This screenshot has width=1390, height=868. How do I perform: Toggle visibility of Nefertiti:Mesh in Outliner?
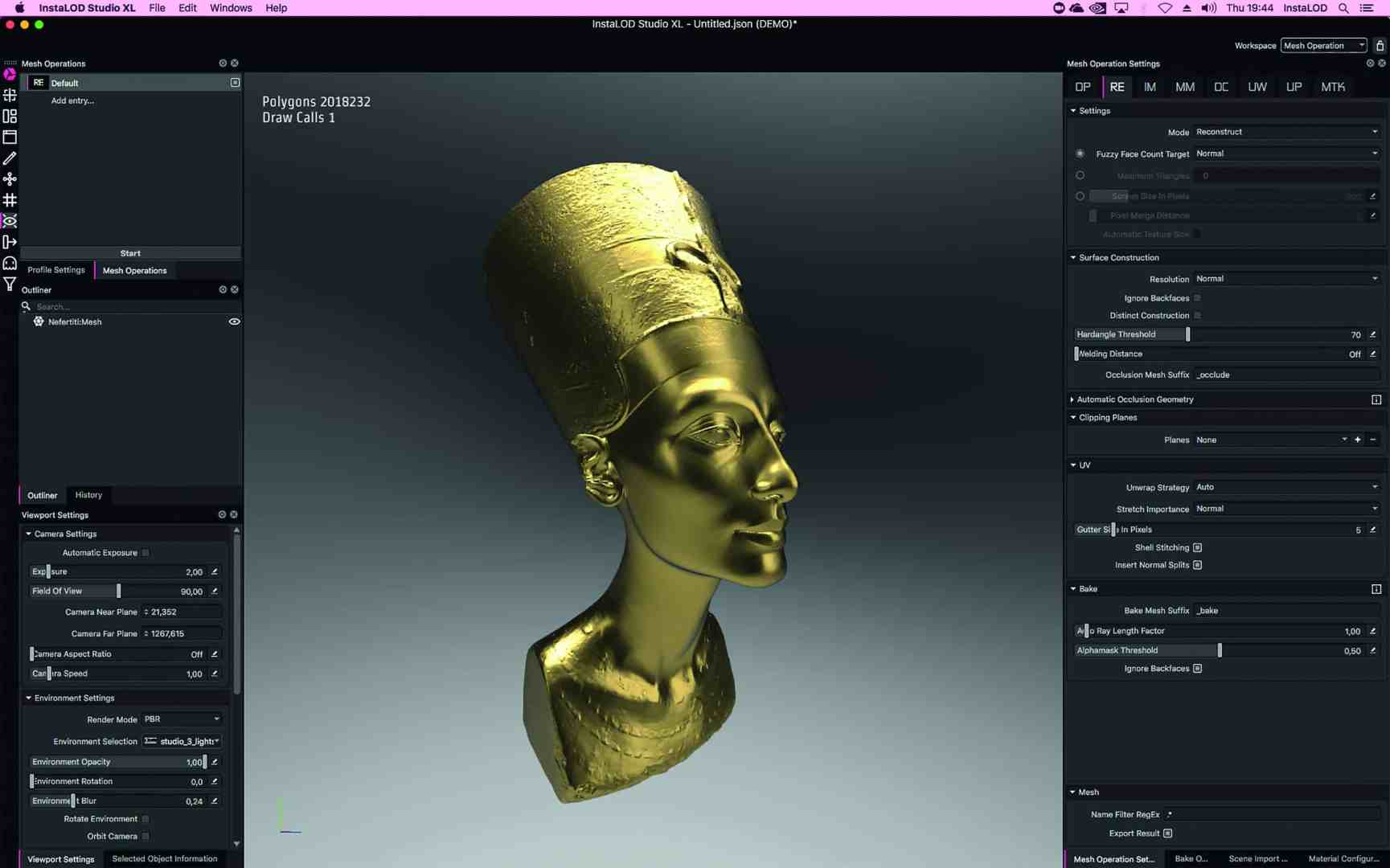[234, 321]
